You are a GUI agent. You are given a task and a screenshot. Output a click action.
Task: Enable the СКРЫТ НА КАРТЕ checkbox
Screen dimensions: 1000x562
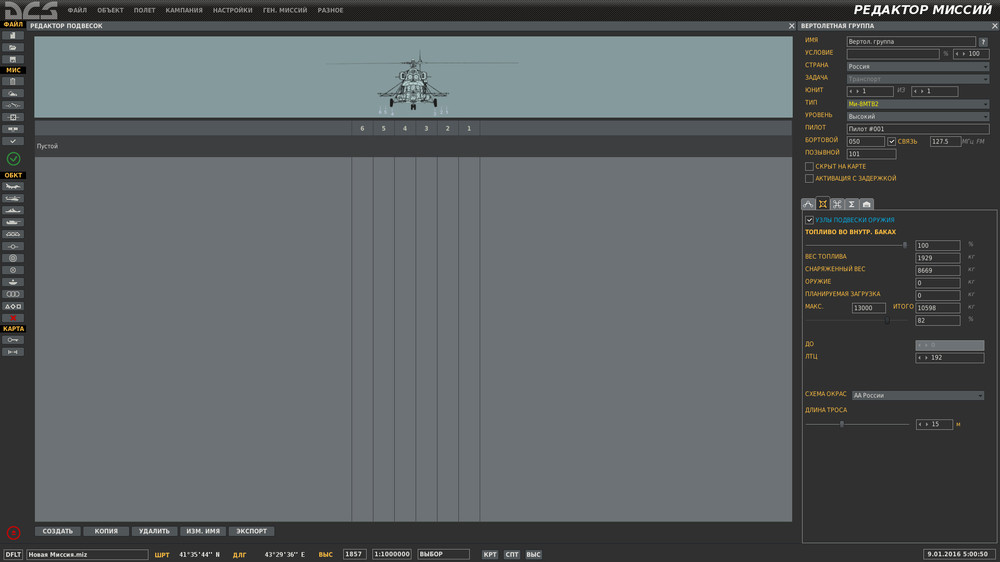click(x=809, y=166)
